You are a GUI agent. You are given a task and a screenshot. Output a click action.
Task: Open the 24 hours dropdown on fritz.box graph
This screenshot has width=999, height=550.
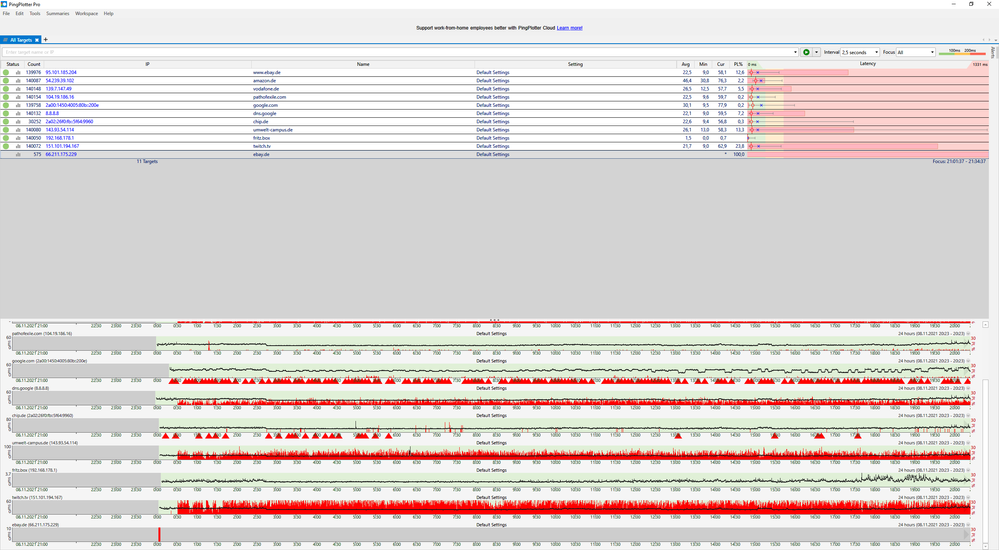[x=968, y=470]
